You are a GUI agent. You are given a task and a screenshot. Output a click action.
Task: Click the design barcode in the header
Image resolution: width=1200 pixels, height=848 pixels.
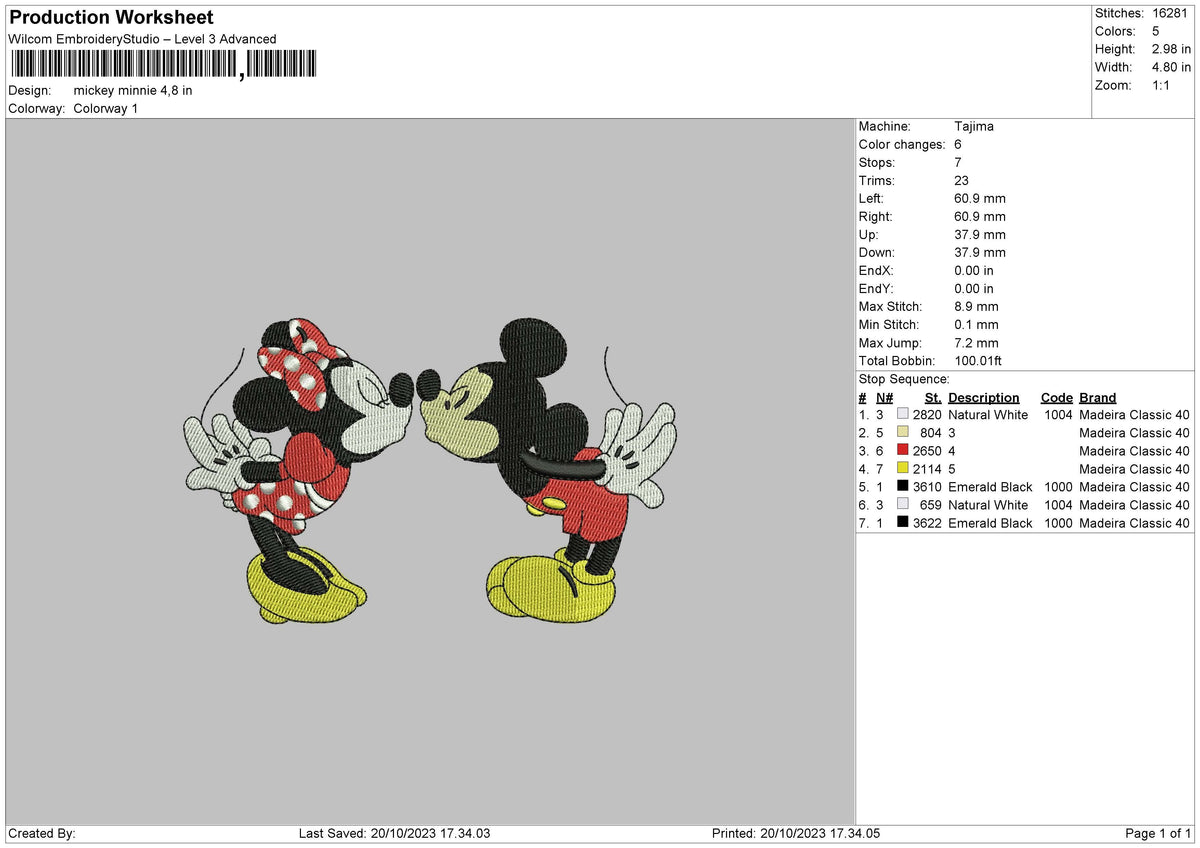tap(163, 65)
